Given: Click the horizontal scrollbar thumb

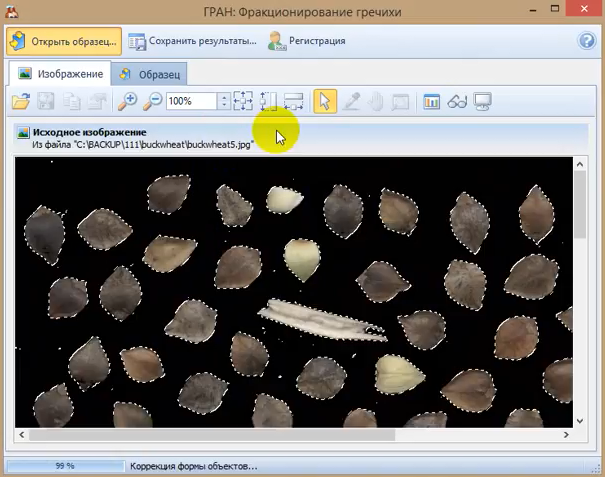Looking at the screenshot, I should pyautogui.click(x=212, y=435).
